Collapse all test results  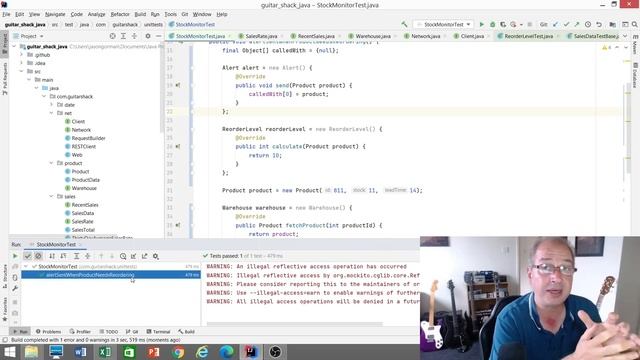pos(88,256)
